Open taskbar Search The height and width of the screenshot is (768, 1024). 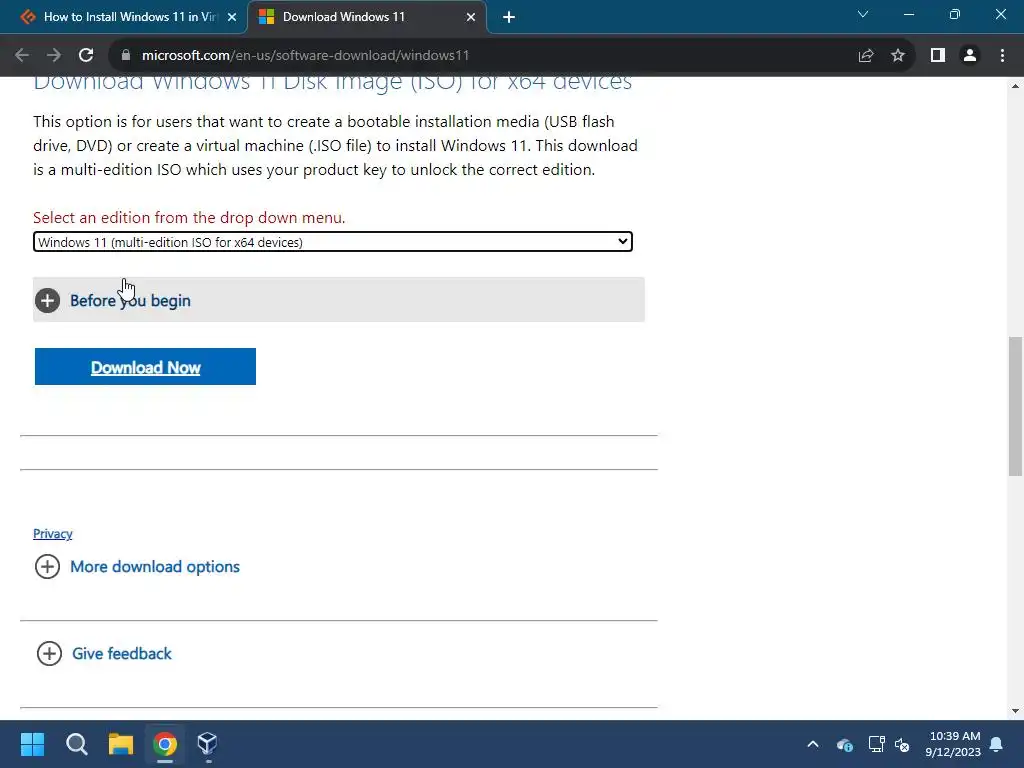pyautogui.click(x=76, y=744)
